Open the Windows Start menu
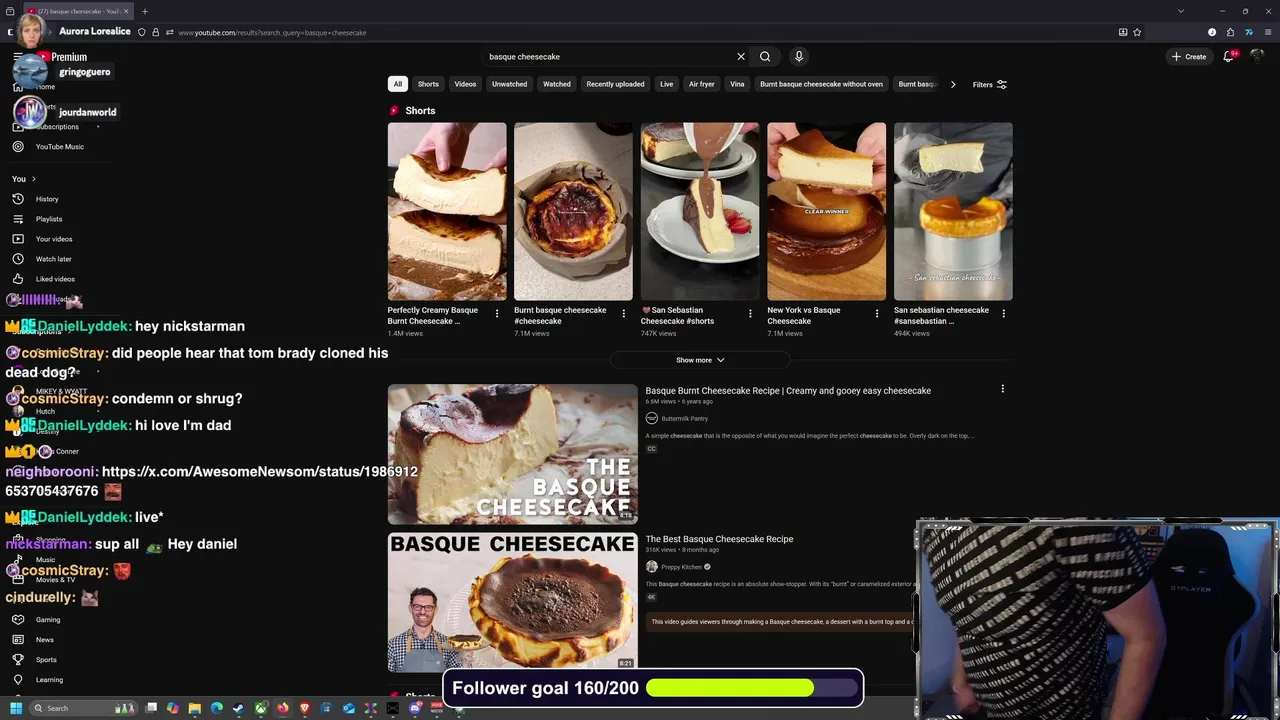This screenshot has width=1280, height=720. click(x=15, y=708)
